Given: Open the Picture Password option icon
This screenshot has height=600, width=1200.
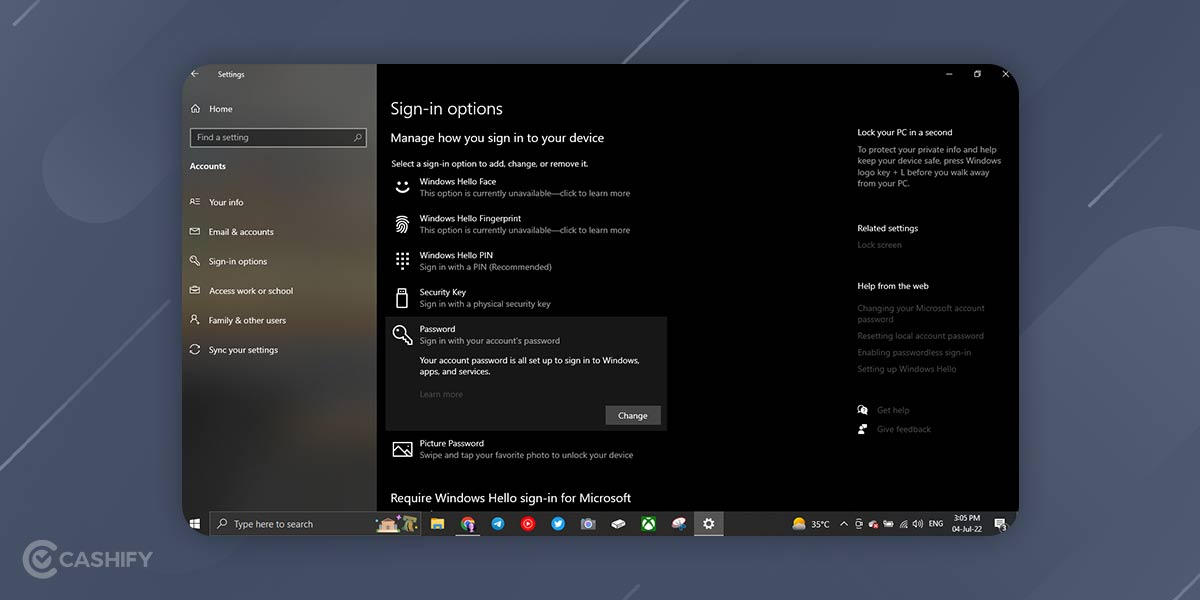Looking at the screenshot, I should 402,448.
